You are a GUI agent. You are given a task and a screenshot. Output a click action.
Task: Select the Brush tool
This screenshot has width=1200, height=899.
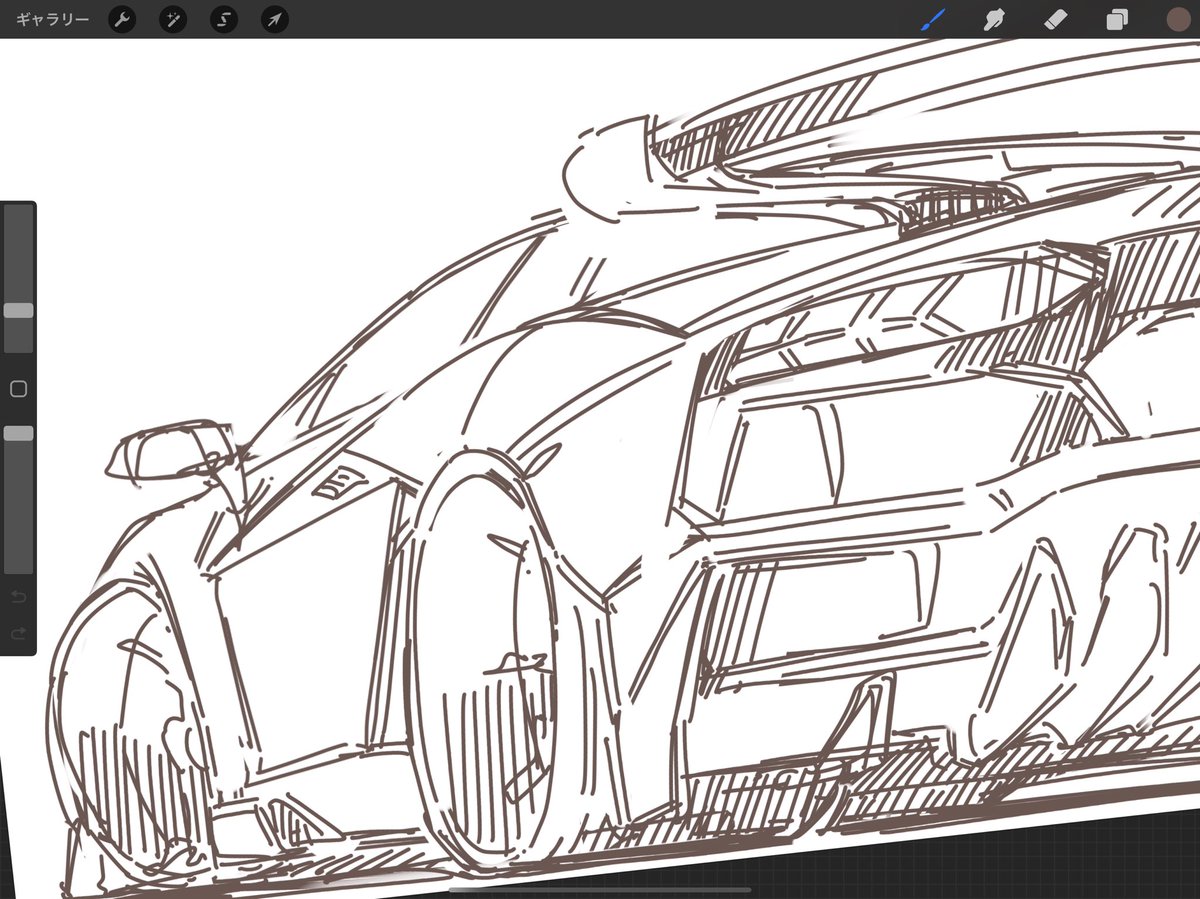933,19
